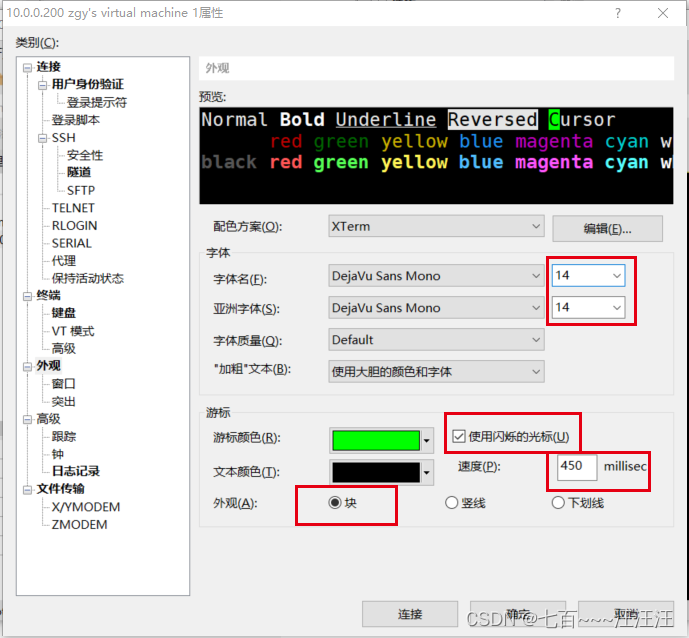Select RLOGIN in the category tree

click(x=74, y=225)
